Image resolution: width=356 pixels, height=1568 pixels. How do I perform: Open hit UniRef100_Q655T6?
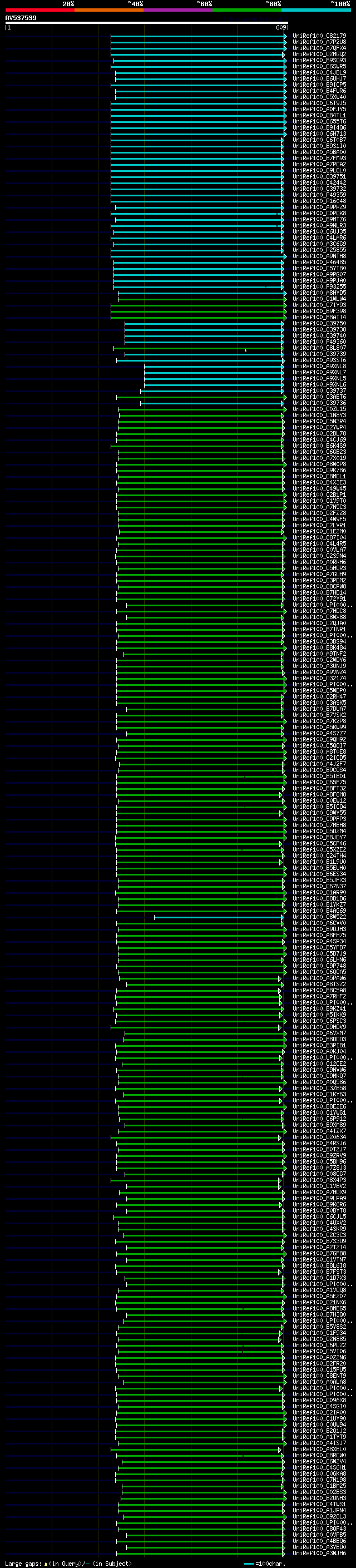point(319,122)
